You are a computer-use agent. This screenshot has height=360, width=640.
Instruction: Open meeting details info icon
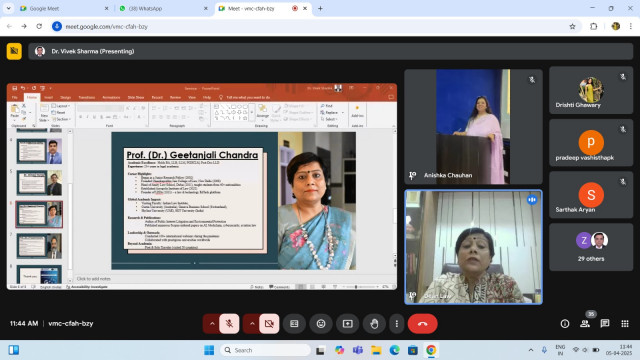tap(565, 324)
